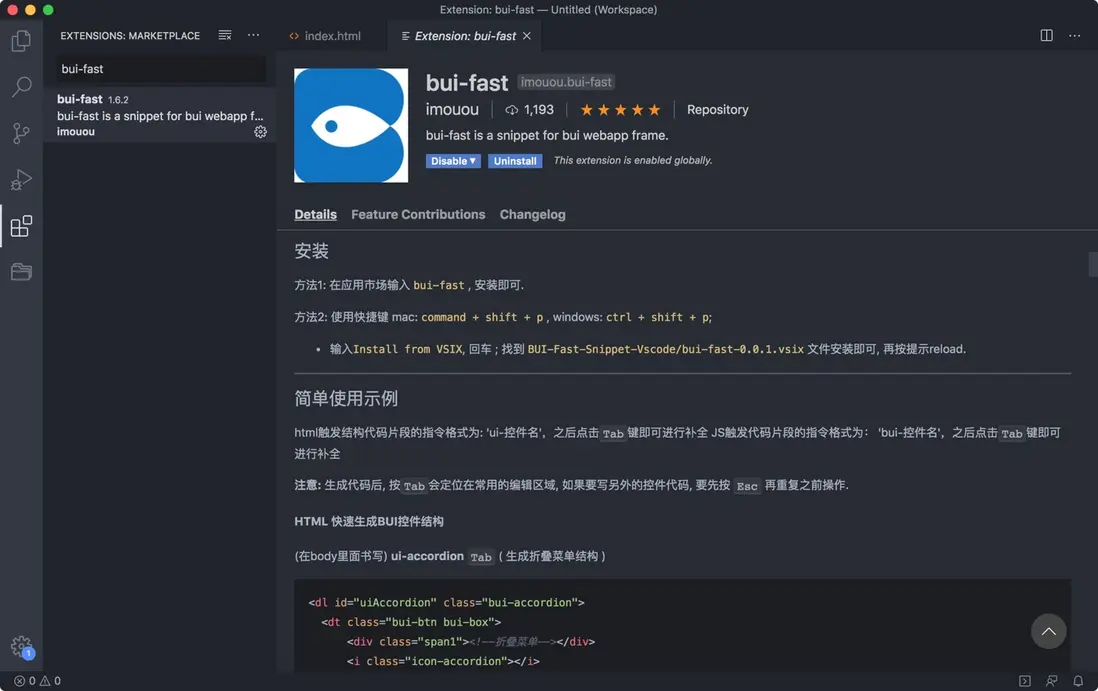This screenshot has width=1098, height=691.
Task: Open terminal icon in status bar
Action: click(x=1024, y=680)
